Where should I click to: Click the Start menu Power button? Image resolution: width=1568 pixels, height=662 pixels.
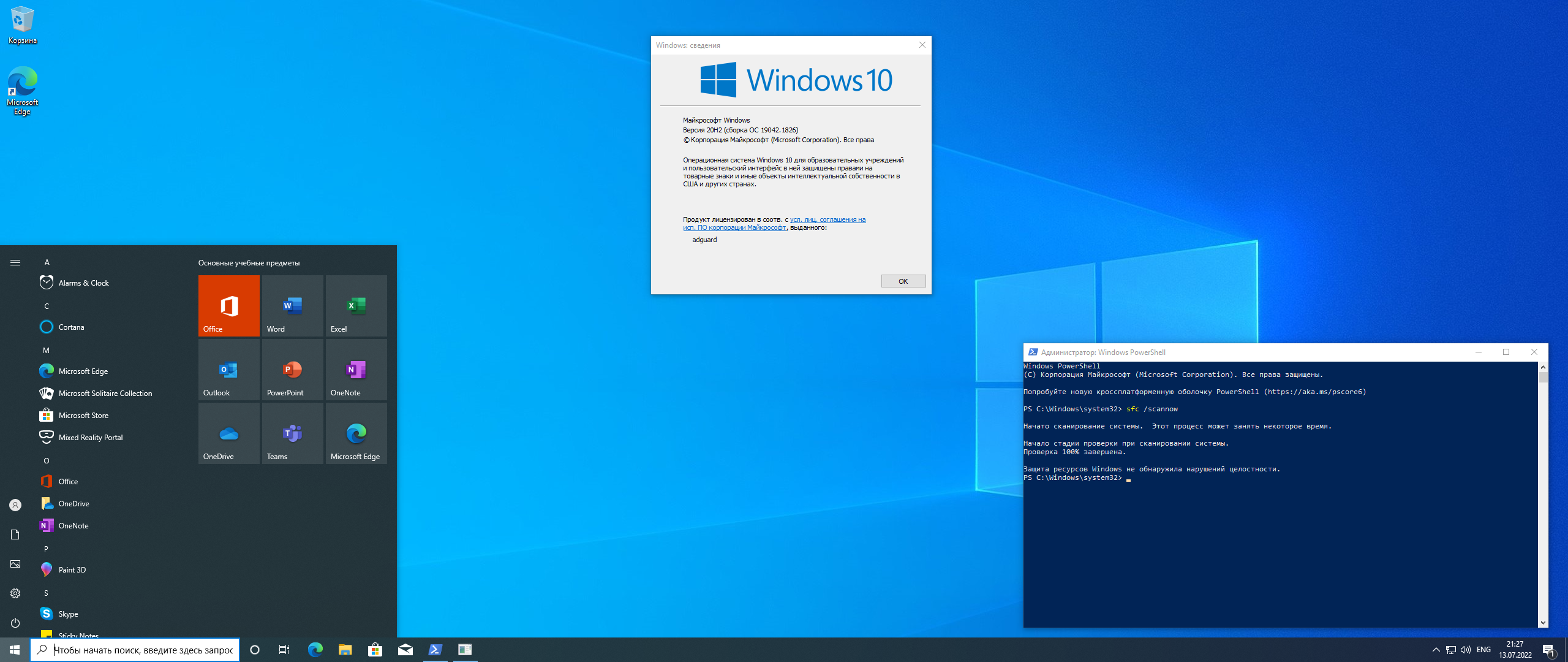pos(15,623)
